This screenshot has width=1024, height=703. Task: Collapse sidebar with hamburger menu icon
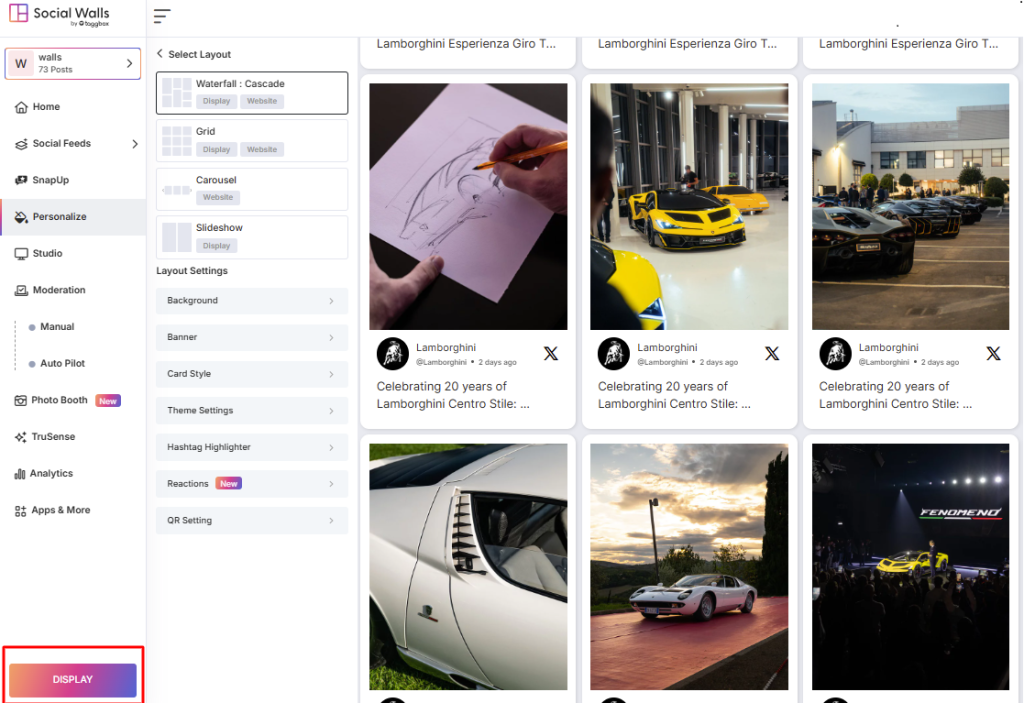(162, 16)
